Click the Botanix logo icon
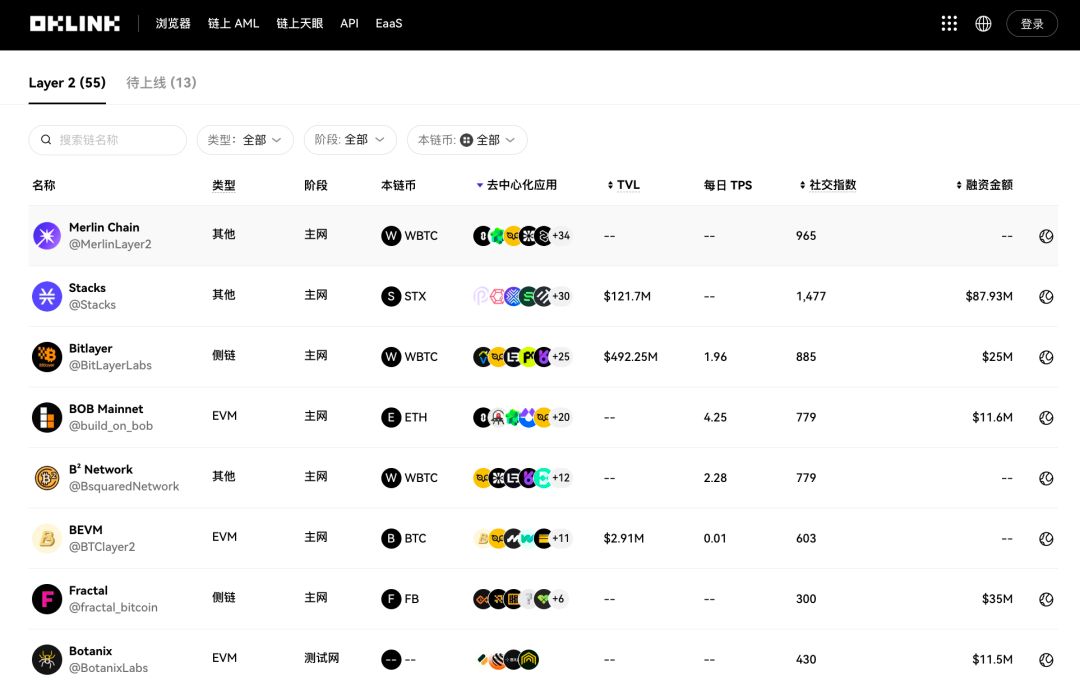Image resolution: width=1080 pixels, height=686 pixels. tap(47, 660)
